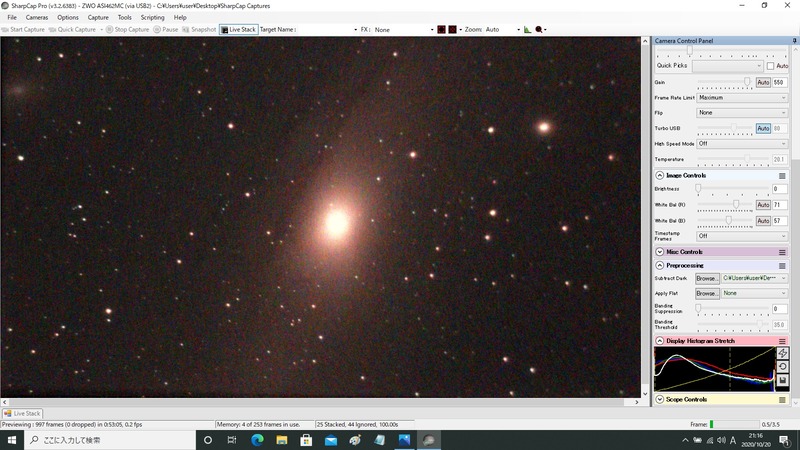Click the second reticule overlay icon
The height and width of the screenshot is (450, 800).
click(x=453, y=30)
